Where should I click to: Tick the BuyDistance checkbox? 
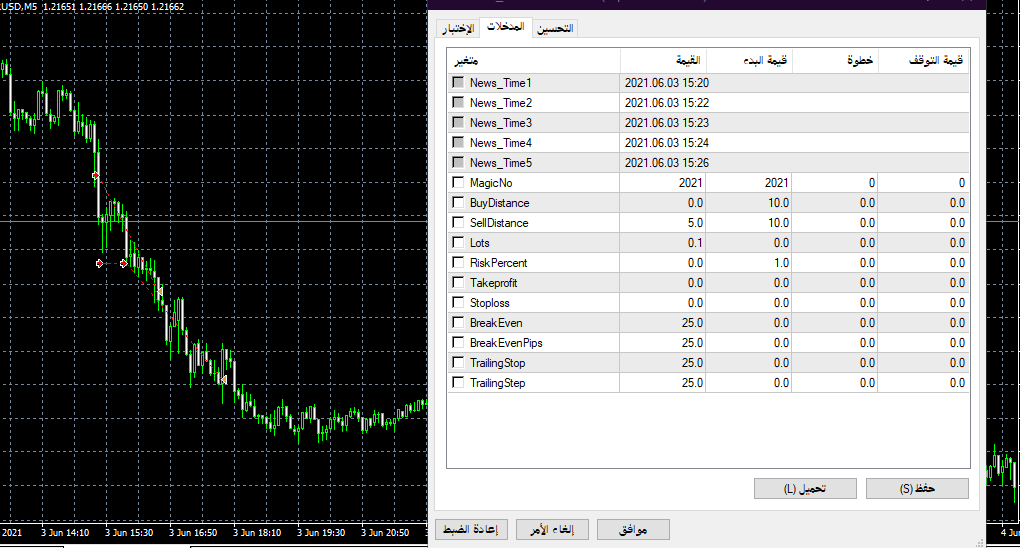click(x=459, y=203)
